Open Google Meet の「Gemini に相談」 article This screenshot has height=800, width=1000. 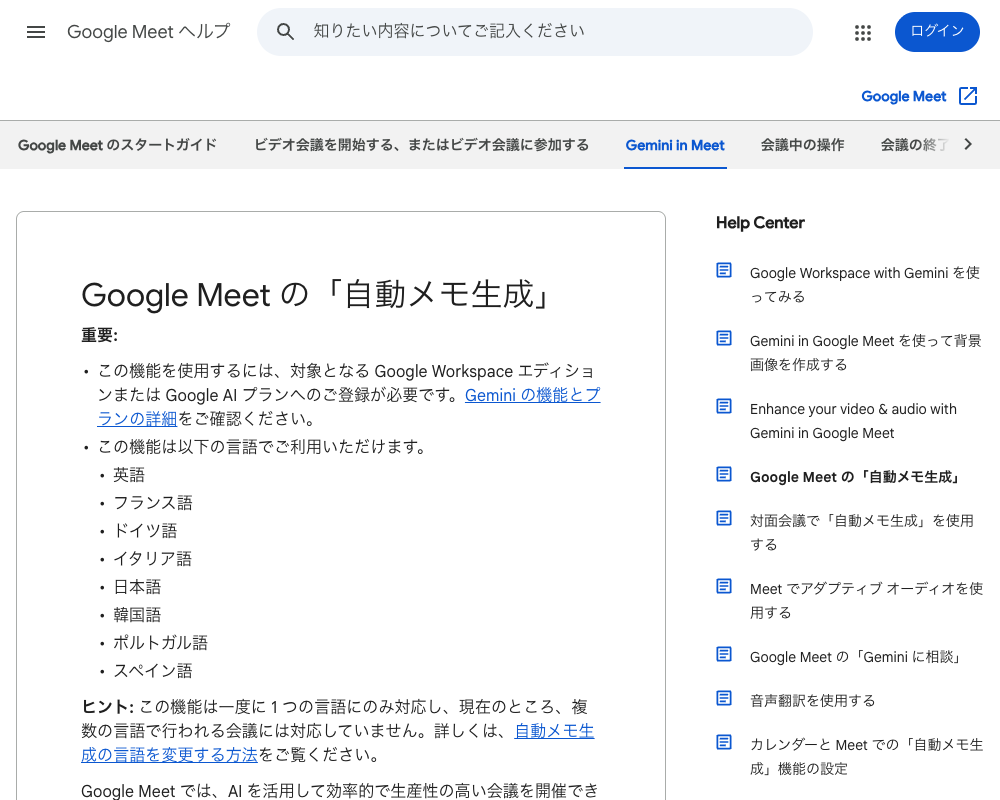pyautogui.click(x=855, y=657)
